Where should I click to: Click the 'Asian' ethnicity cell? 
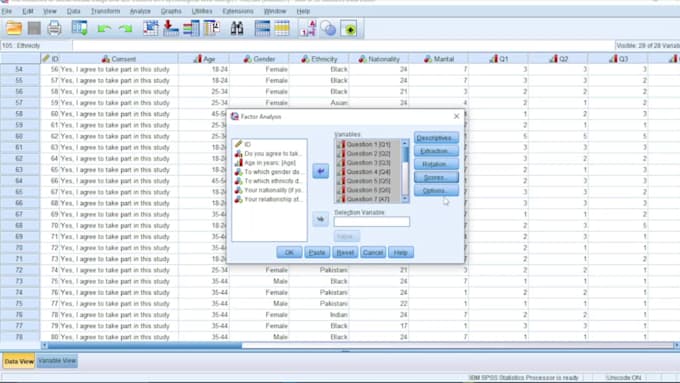319,103
